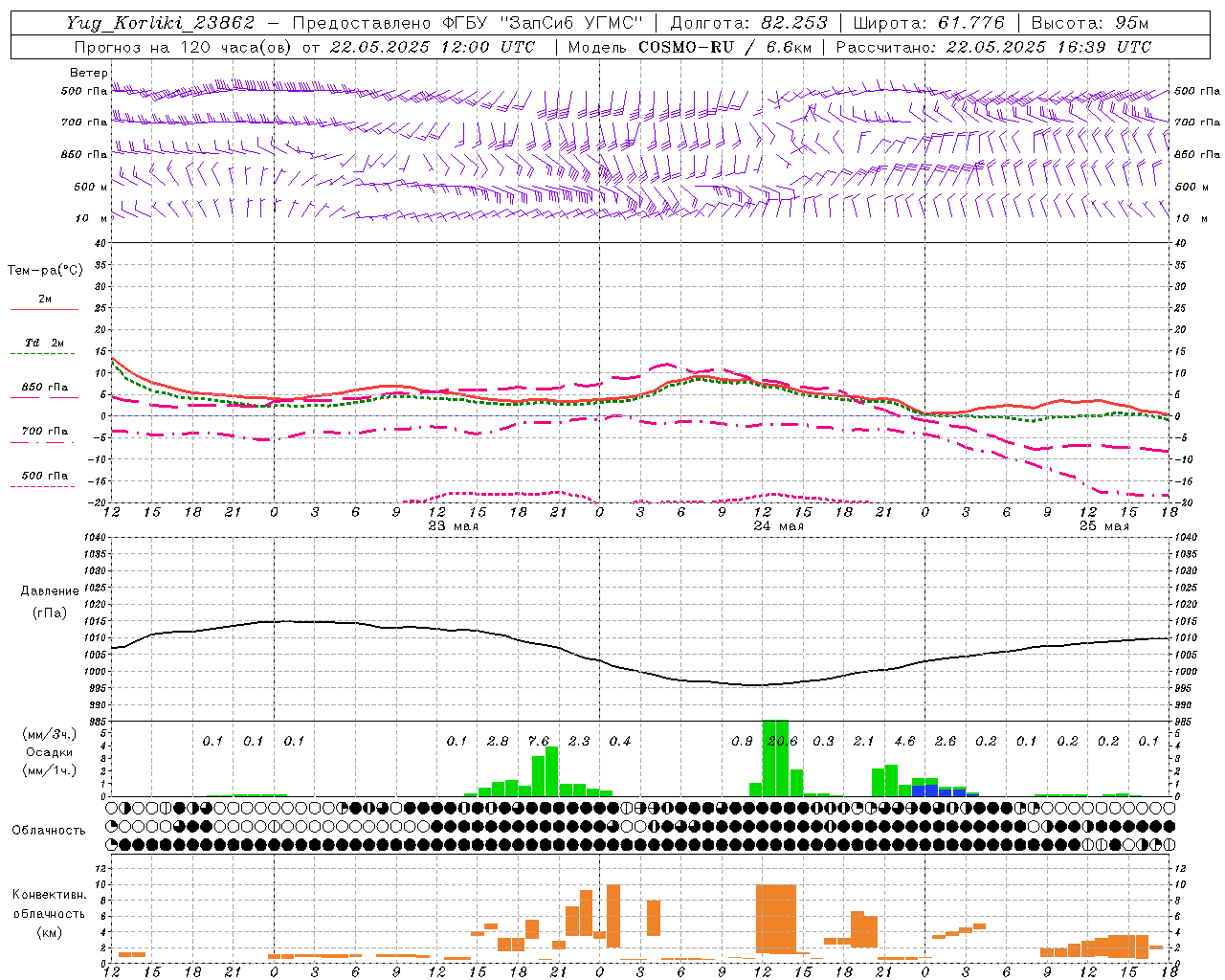
Task: Click the tallest green precipitation bar under 20.6
Action: 775,758
